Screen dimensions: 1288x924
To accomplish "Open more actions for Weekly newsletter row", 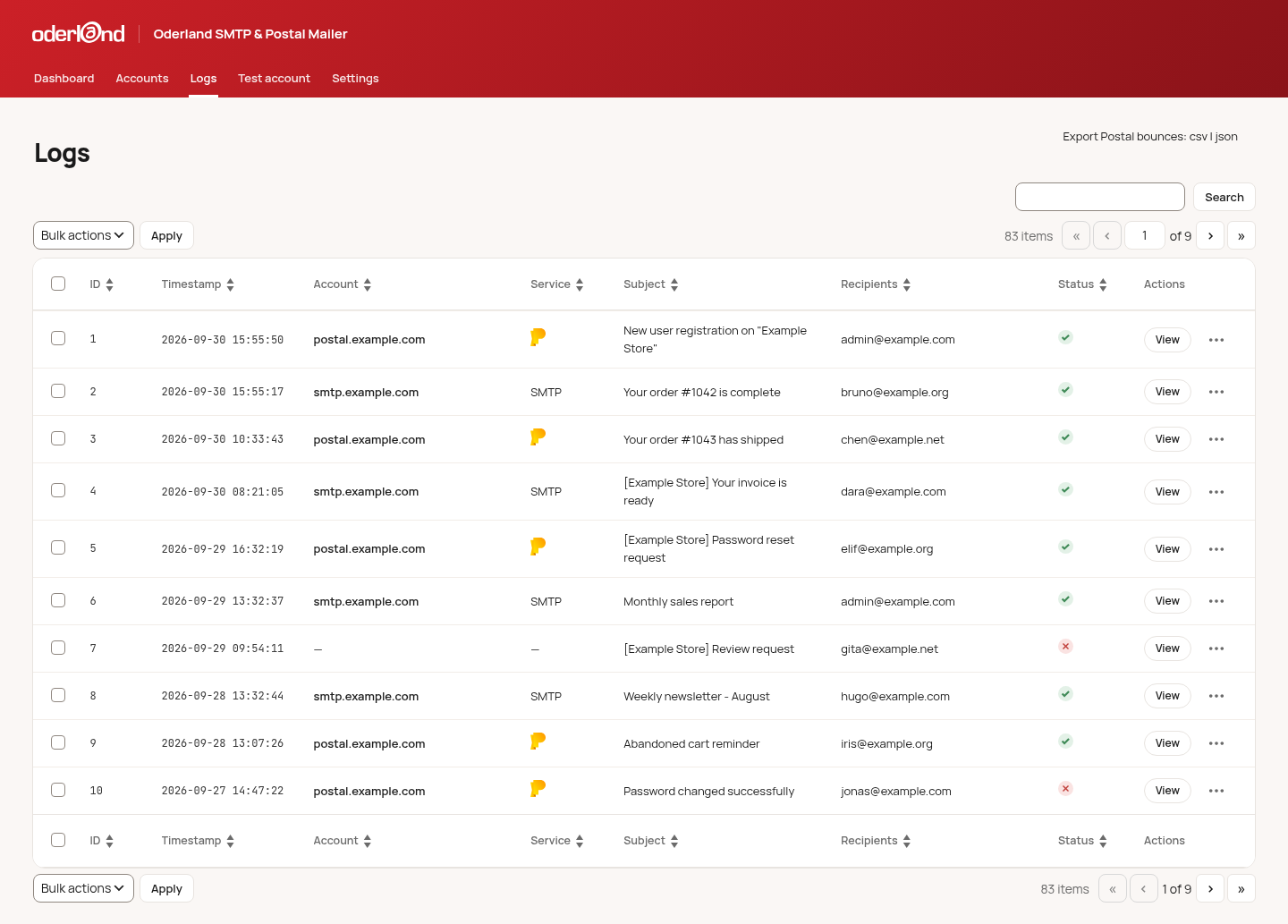I will [x=1216, y=696].
